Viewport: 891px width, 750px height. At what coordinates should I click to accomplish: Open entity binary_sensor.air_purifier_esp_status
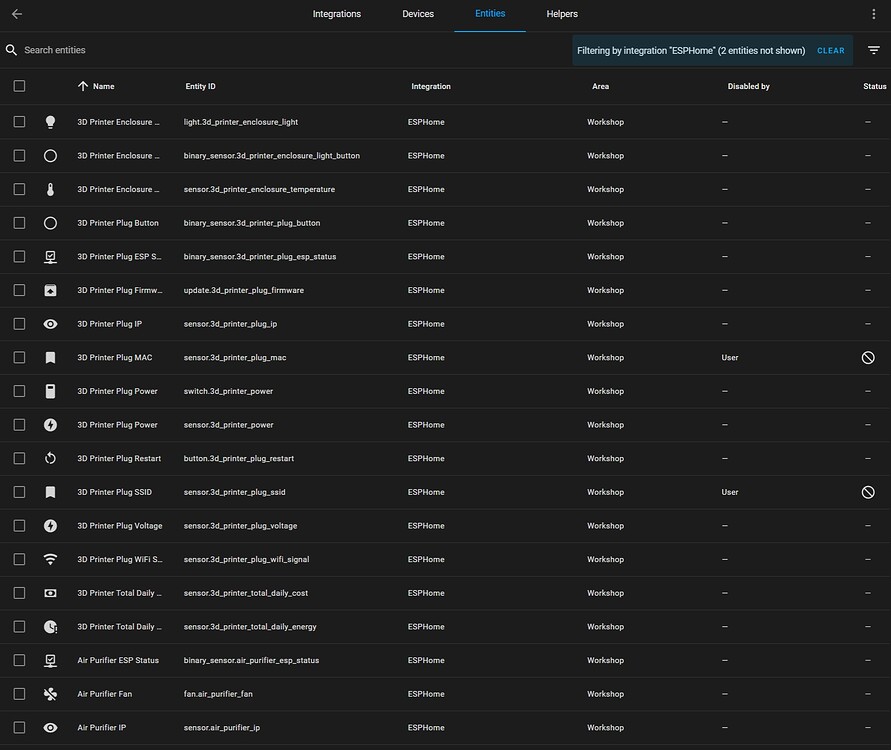point(251,660)
